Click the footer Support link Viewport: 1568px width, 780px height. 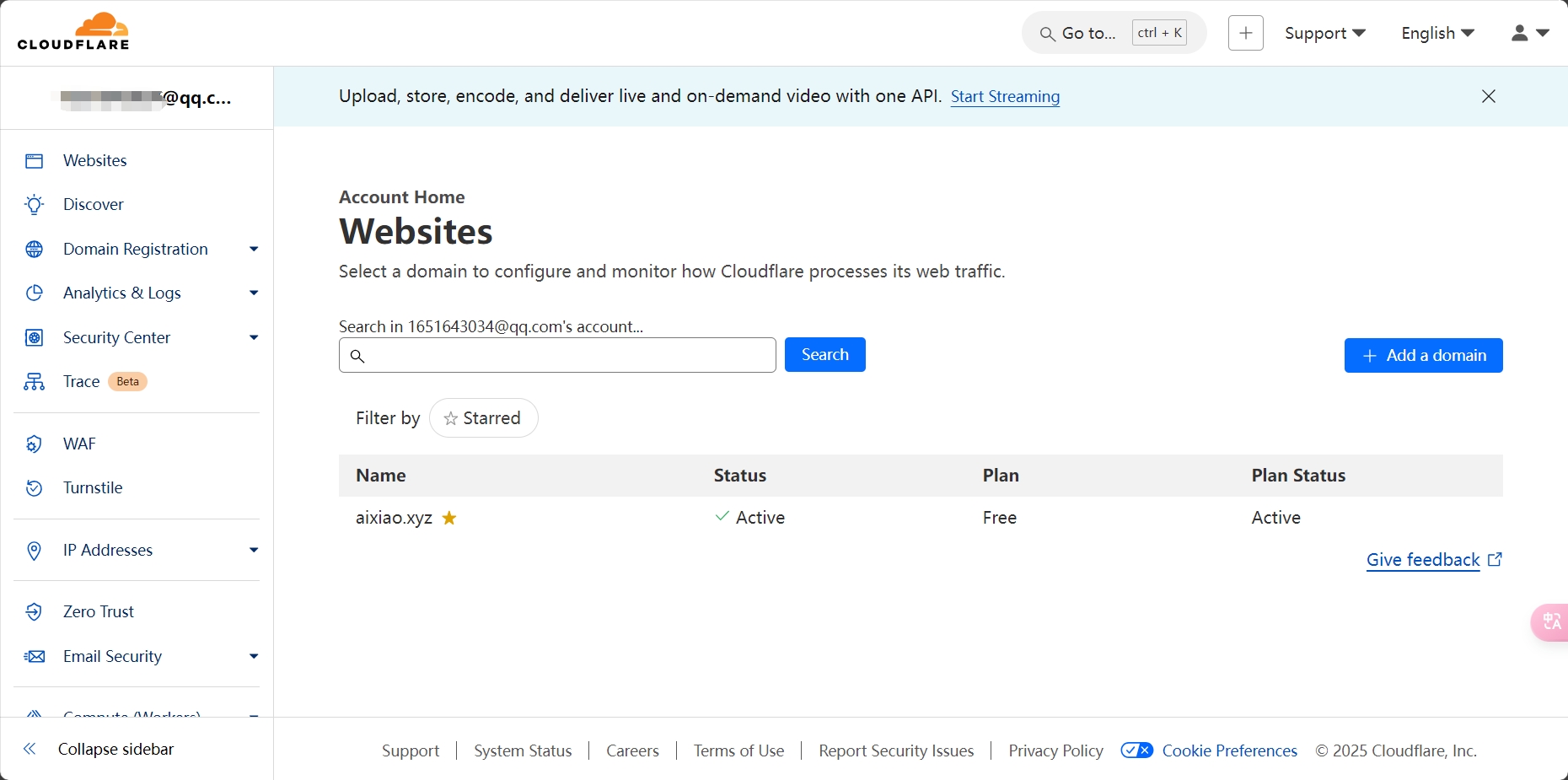(x=411, y=750)
